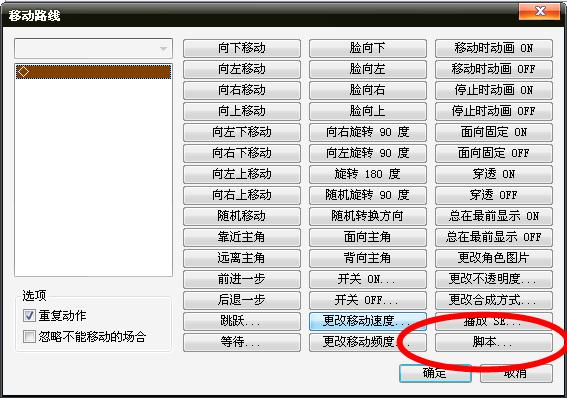Screen dimensions: 567x398
Task: Open 更改不透明度... dialog
Action: click(x=494, y=279)
